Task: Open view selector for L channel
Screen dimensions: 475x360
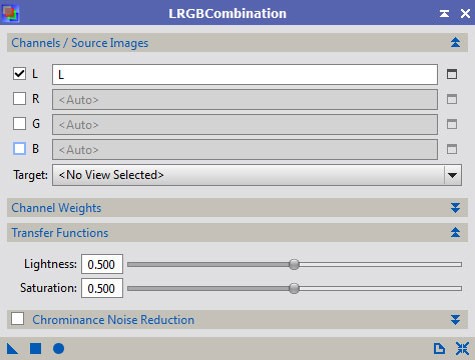Action: click(452, 74)
